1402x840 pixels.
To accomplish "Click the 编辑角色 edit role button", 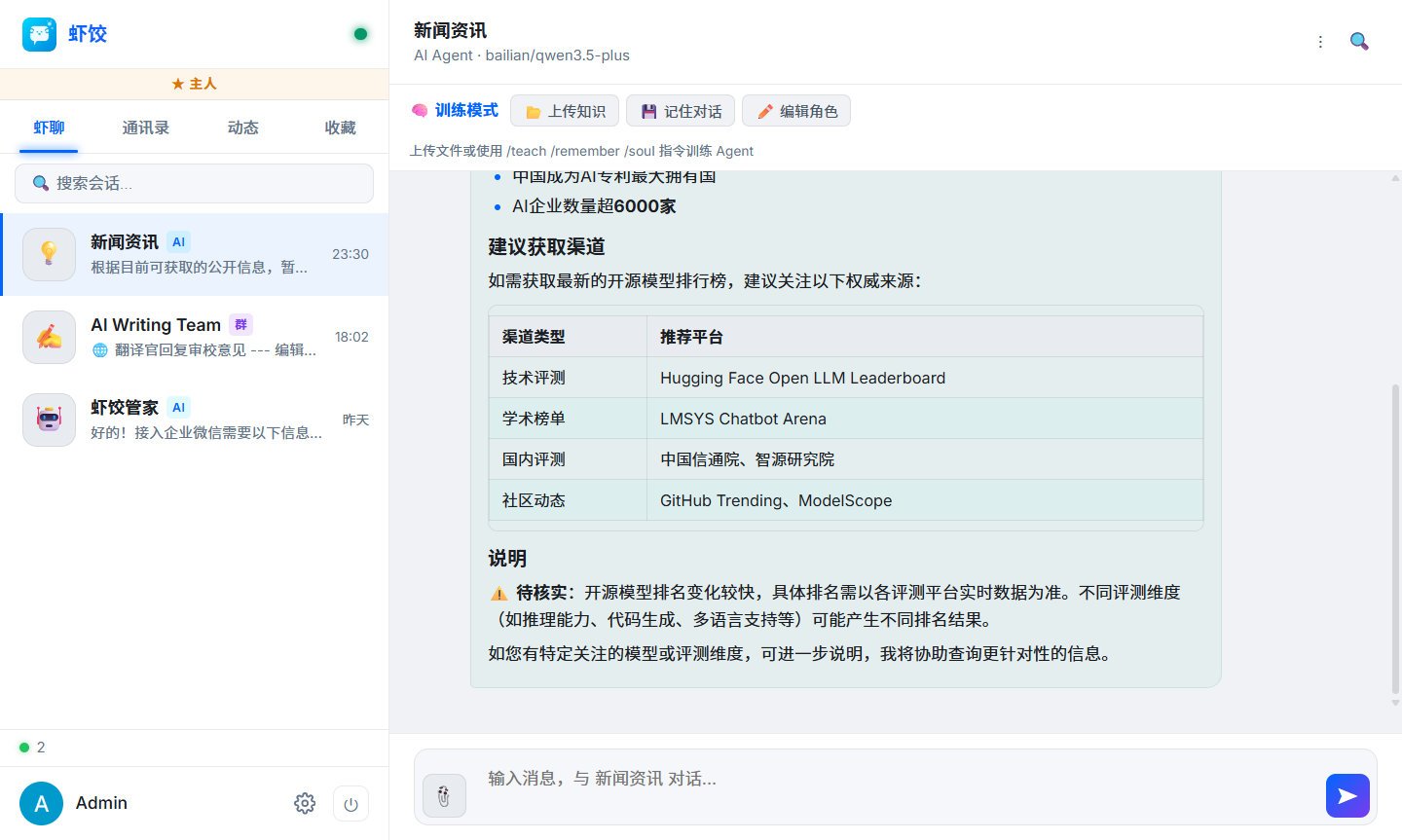I will pyautogui.click(x=796, y=111).
